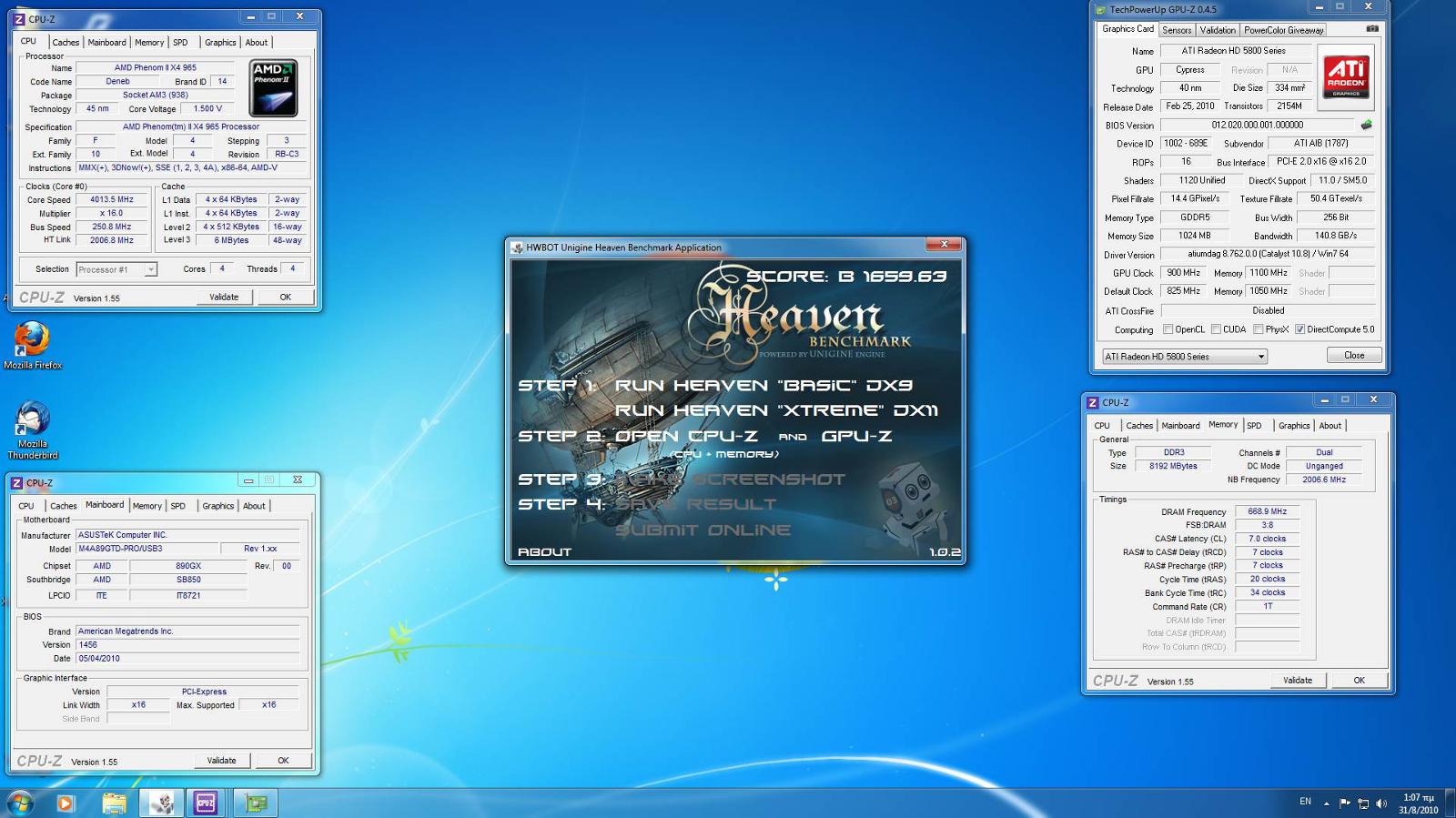Open the ATI Radeon HD 5800 Series dropdown
The image size is (1456, 818).
click(x=1185, y=357)
